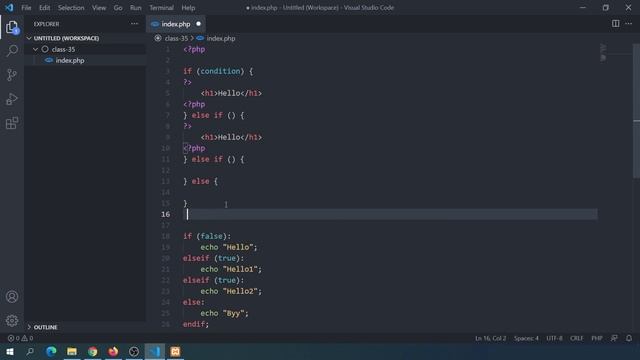
Task: Click the '} else {' line
Action: point(200,181)
